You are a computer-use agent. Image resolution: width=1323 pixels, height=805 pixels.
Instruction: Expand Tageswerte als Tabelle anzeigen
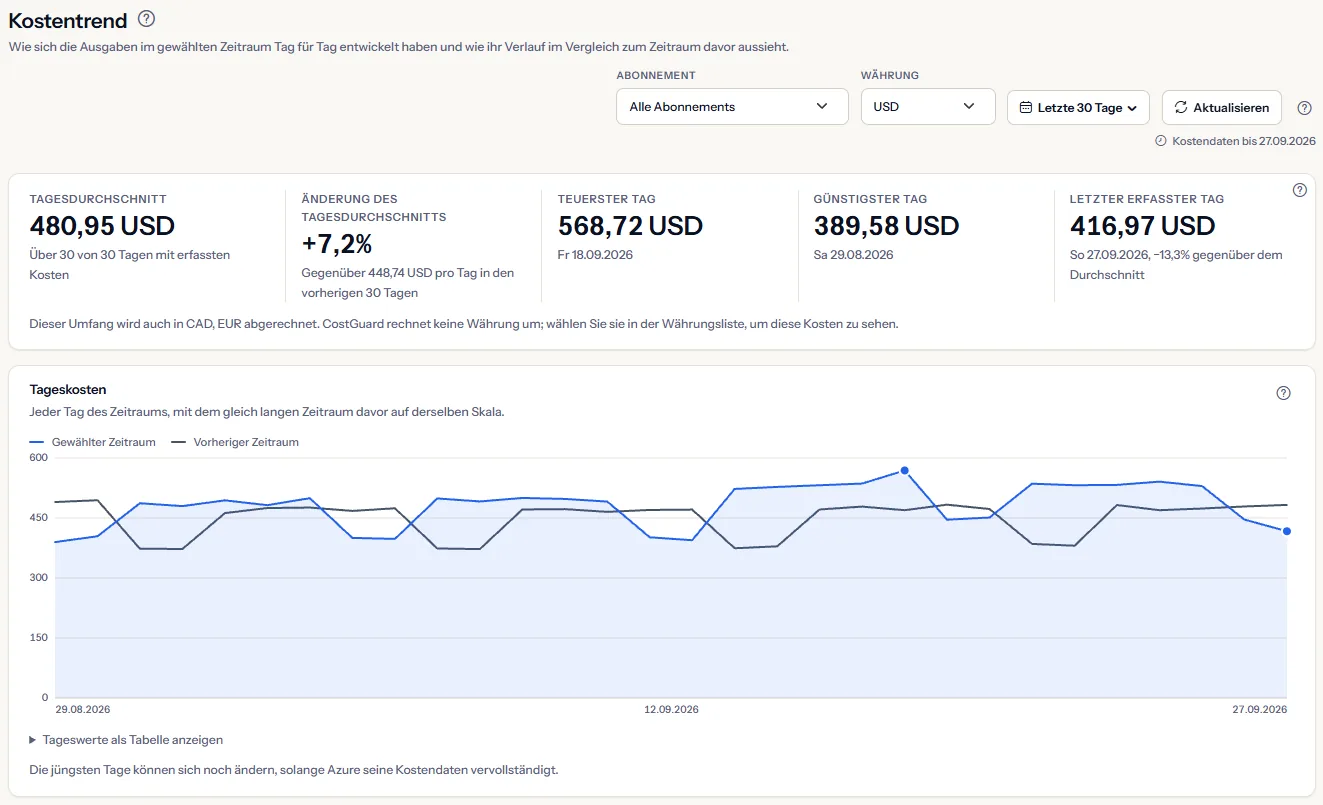point(126,740)
